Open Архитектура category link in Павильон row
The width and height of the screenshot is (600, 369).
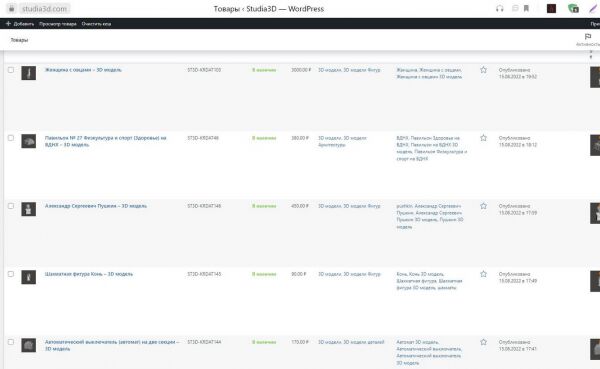(x=332, y=145)
